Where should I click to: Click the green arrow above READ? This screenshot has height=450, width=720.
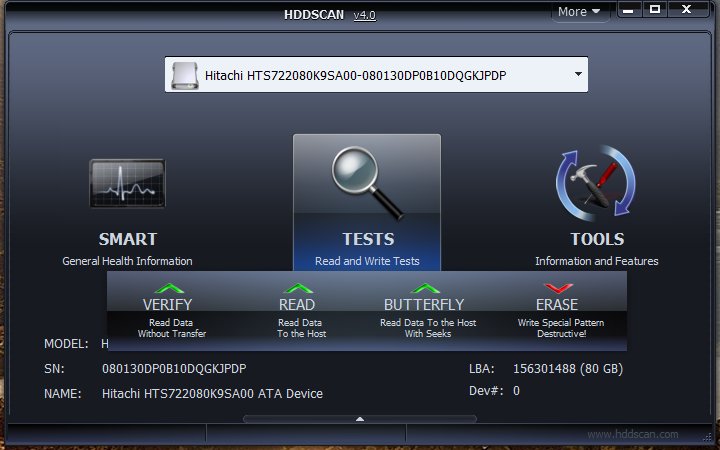298,288
